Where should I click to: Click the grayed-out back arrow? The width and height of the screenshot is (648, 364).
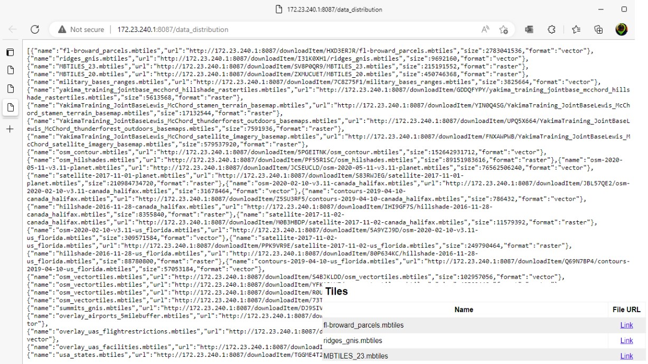[12, 29]
